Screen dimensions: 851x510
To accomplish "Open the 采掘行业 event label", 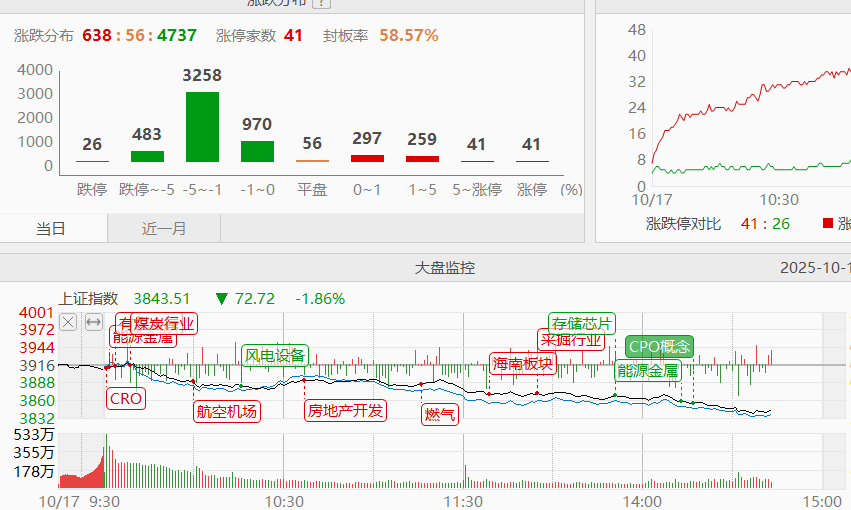I will point(572,340).
